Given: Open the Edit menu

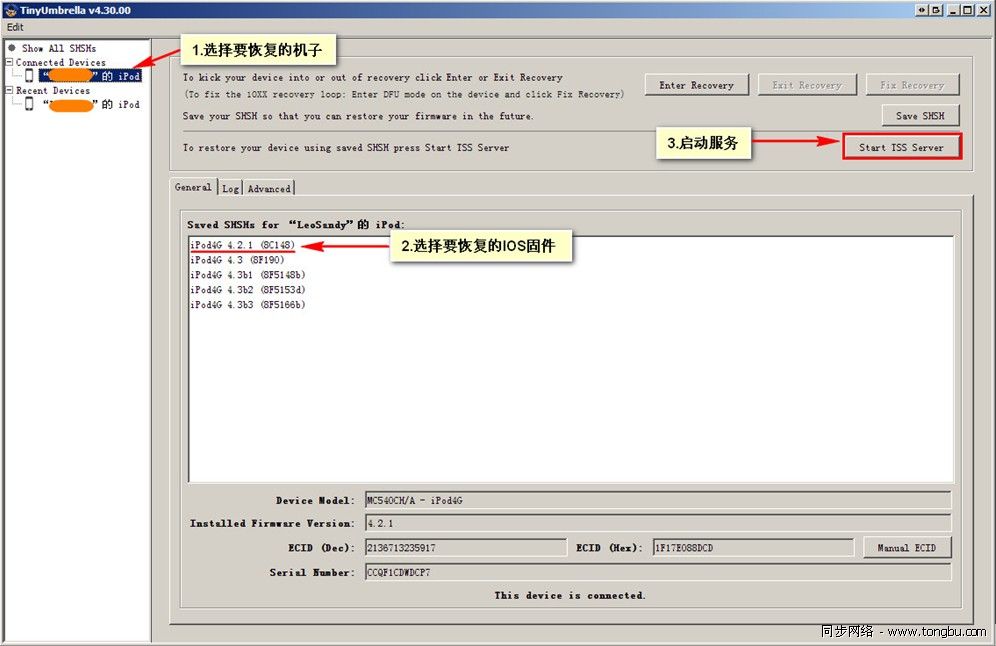Looking at the screenshot, I should (15, 27).
